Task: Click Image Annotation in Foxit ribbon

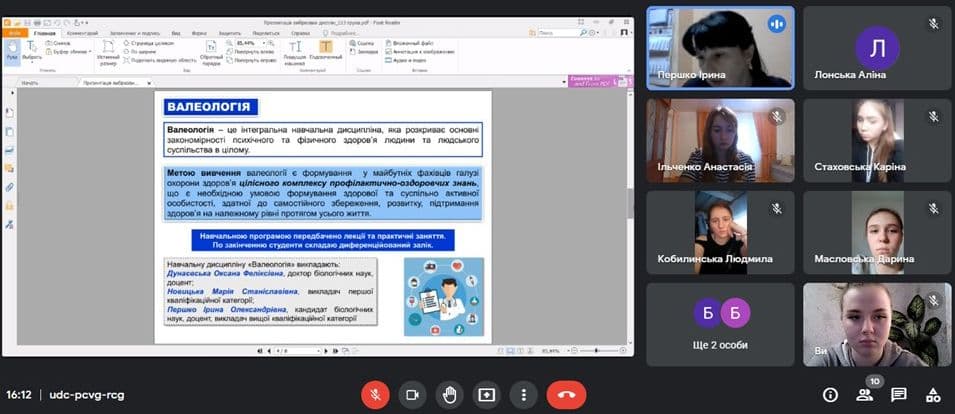Action: [x=420, y=52]
